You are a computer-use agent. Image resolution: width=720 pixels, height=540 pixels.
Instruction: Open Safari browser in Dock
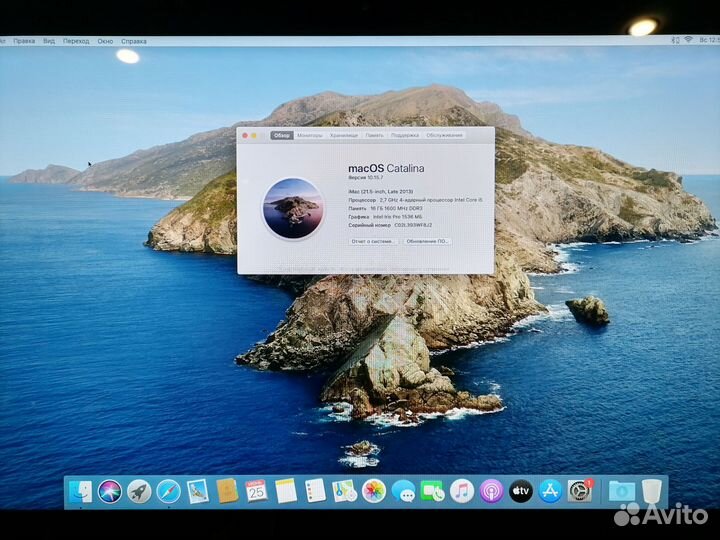coord(169,492)
